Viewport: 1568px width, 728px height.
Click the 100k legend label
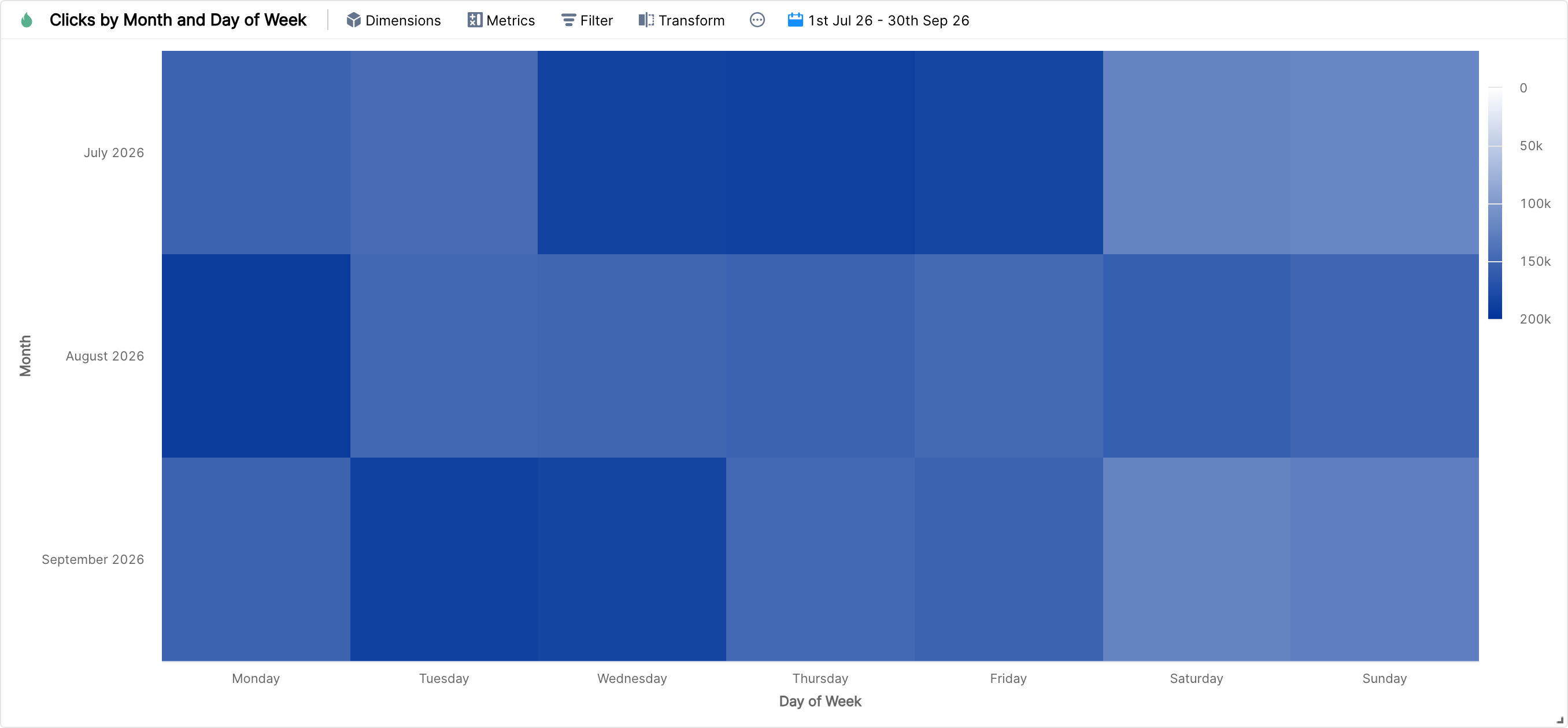(1534, 204)
